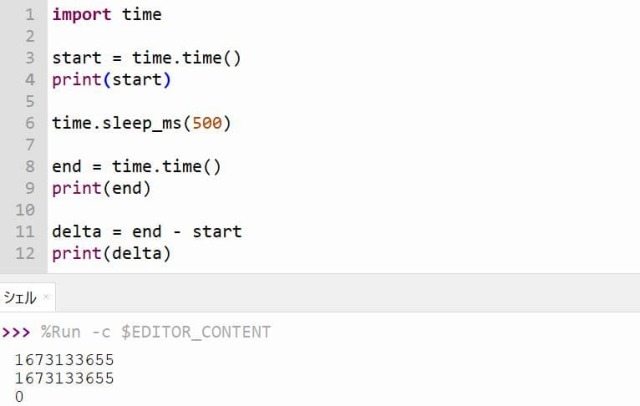Click the >>> shell prompt
The image size is (640, 406).
coord(16,332)
